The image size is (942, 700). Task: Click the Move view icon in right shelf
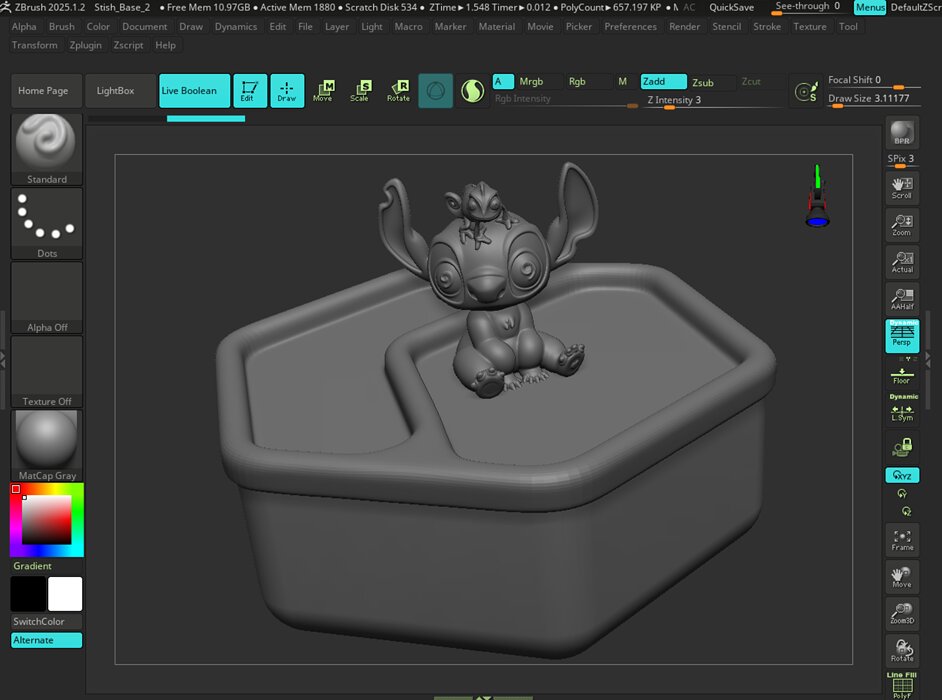click(902, 577)
